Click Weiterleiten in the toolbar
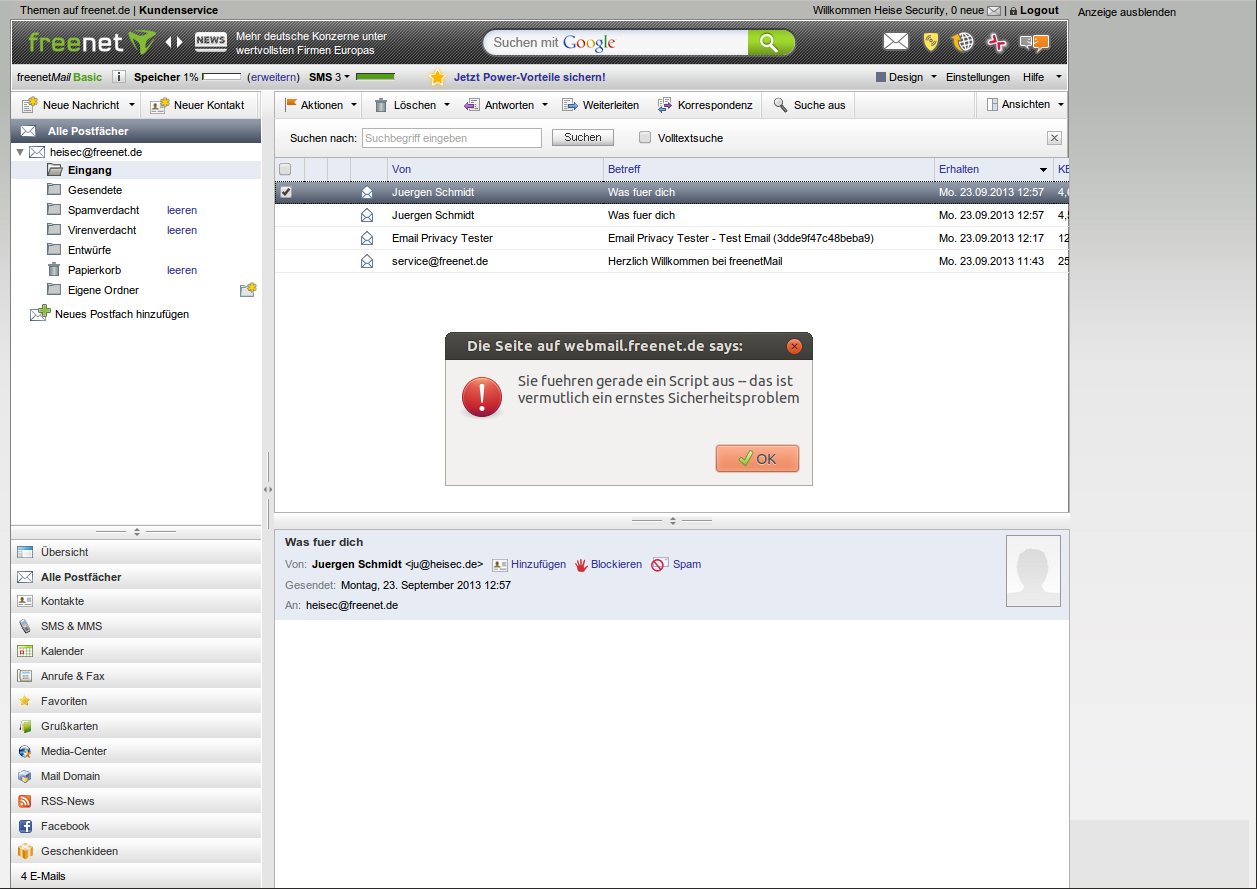 600,105
